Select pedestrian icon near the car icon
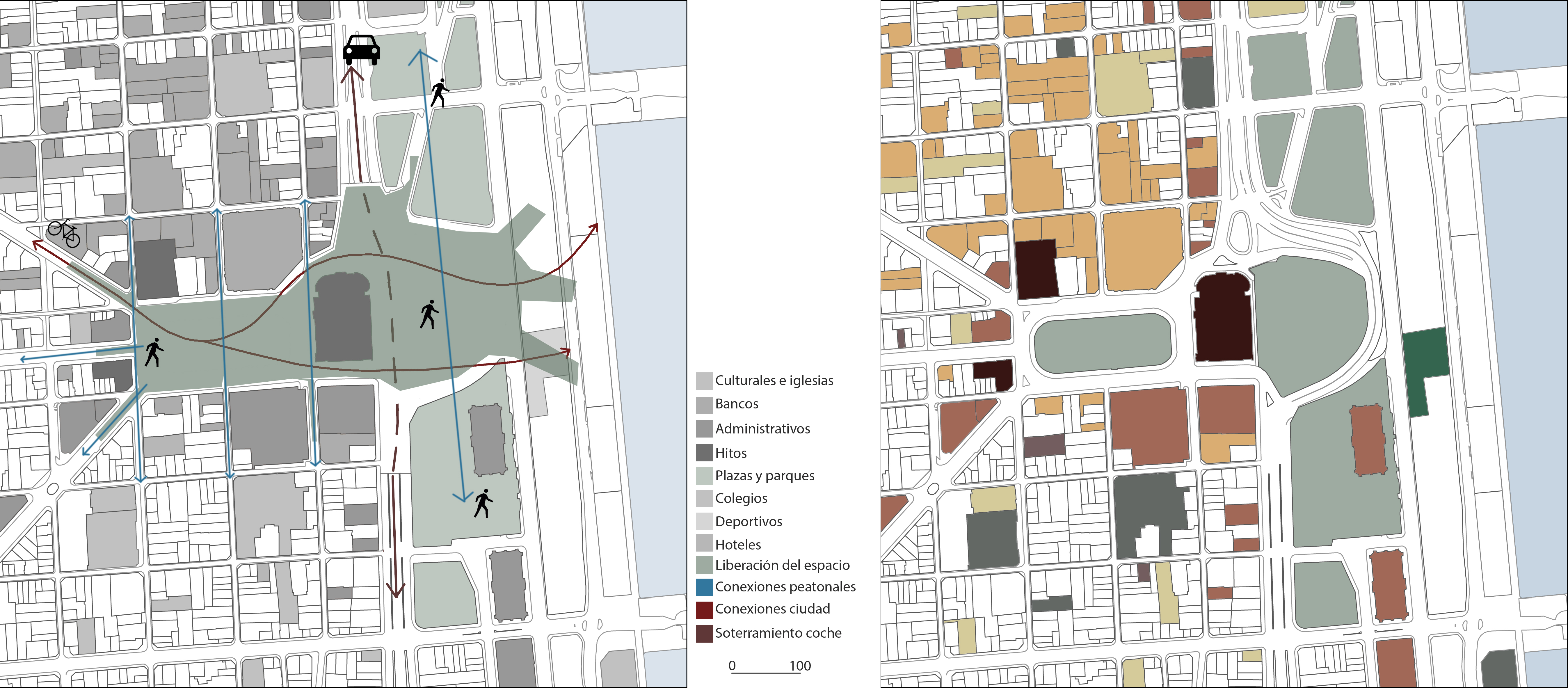Image resolution: width=1568 pixels, height=688 pixels. coord(440,93)
